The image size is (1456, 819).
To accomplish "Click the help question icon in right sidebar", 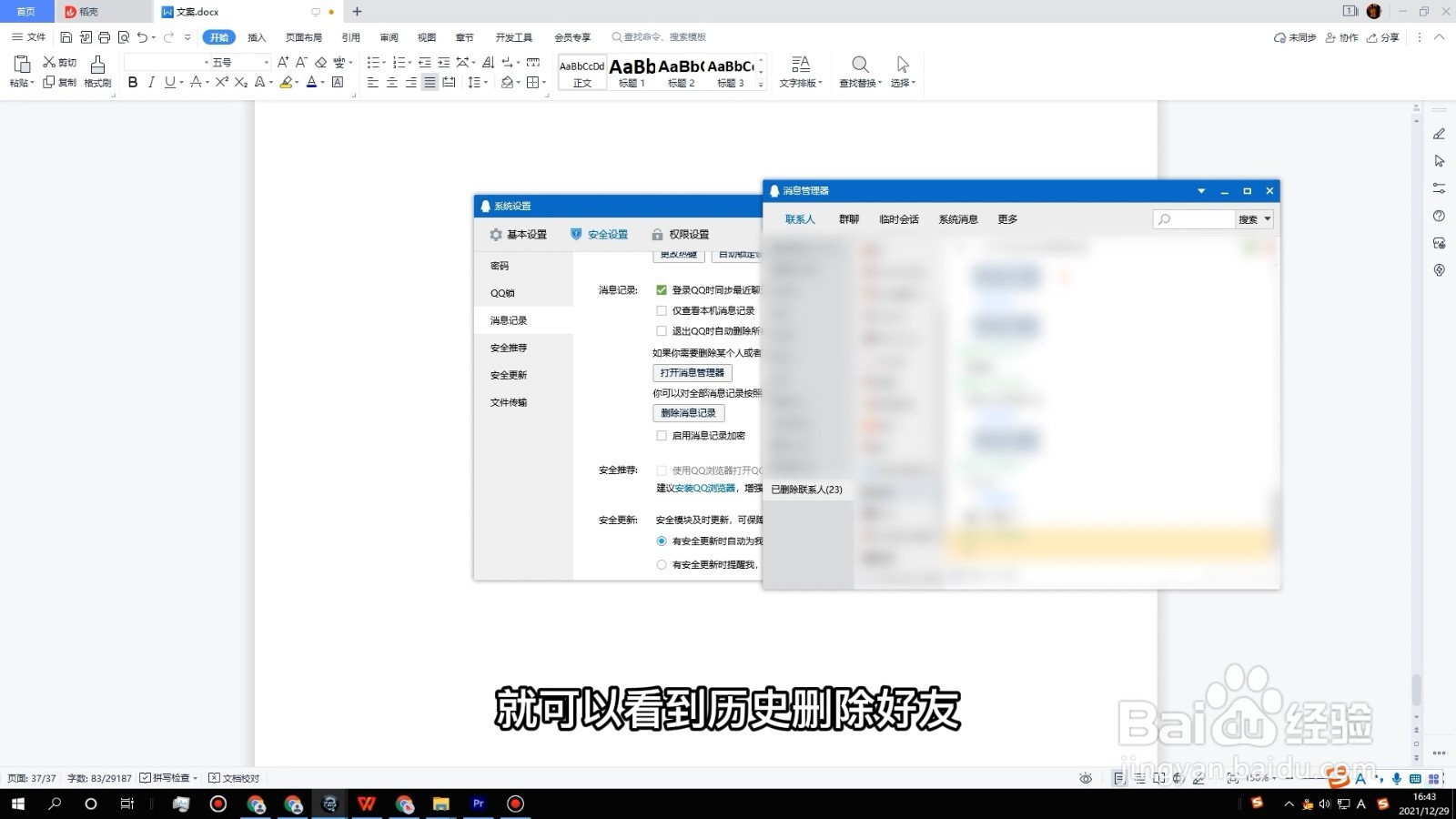I will tap(1439, 216).
